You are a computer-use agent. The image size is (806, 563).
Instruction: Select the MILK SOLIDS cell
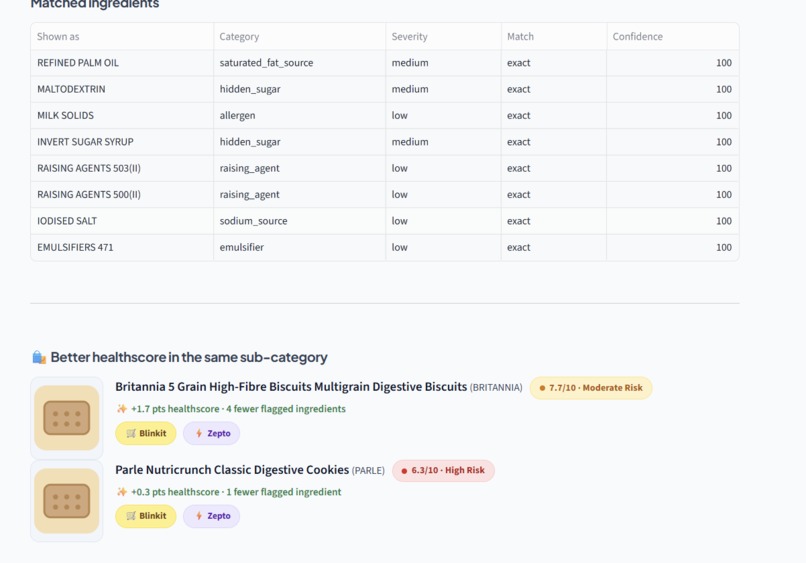(122, 115)
